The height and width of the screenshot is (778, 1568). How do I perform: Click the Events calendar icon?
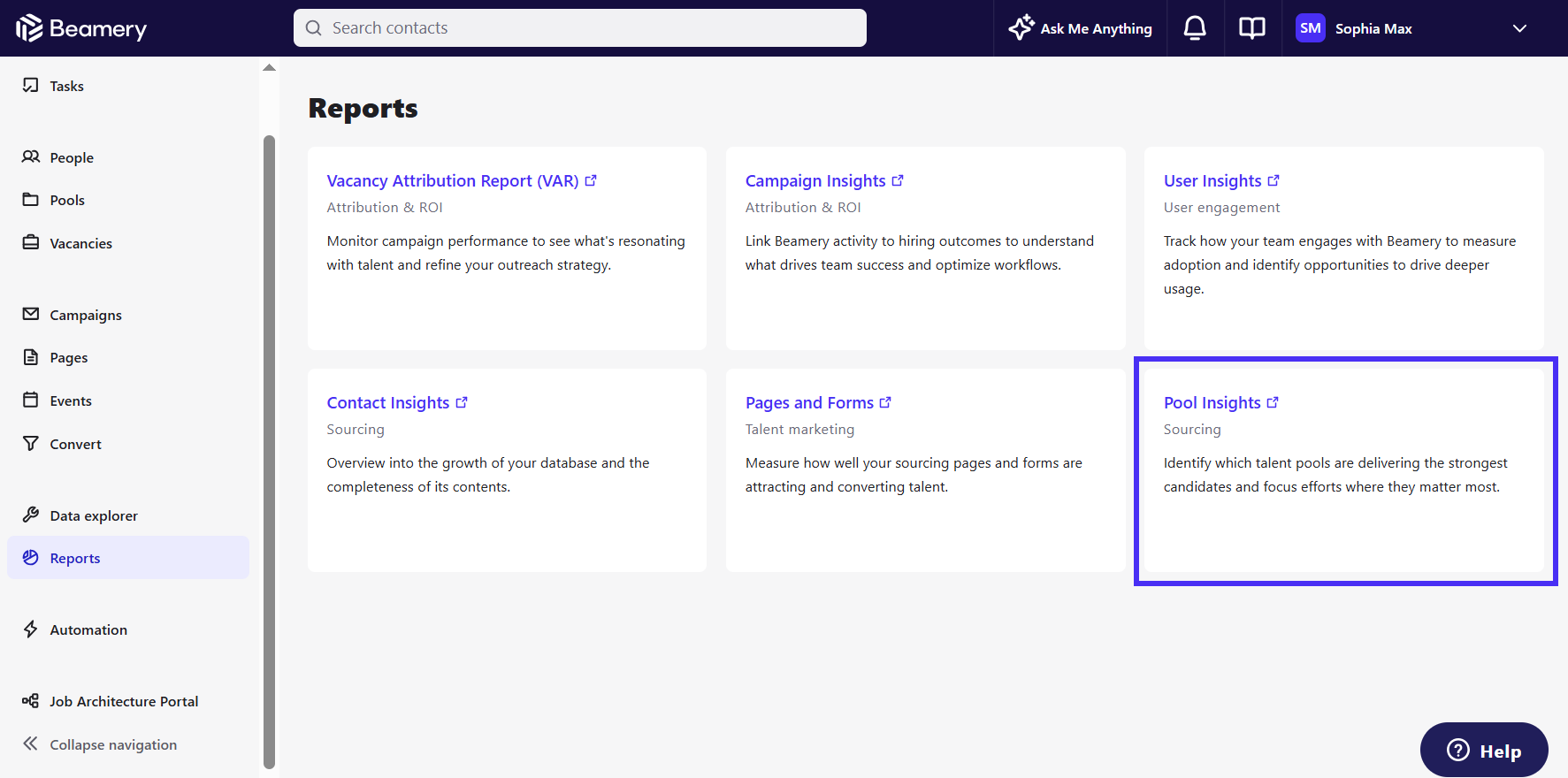[31, 400]
